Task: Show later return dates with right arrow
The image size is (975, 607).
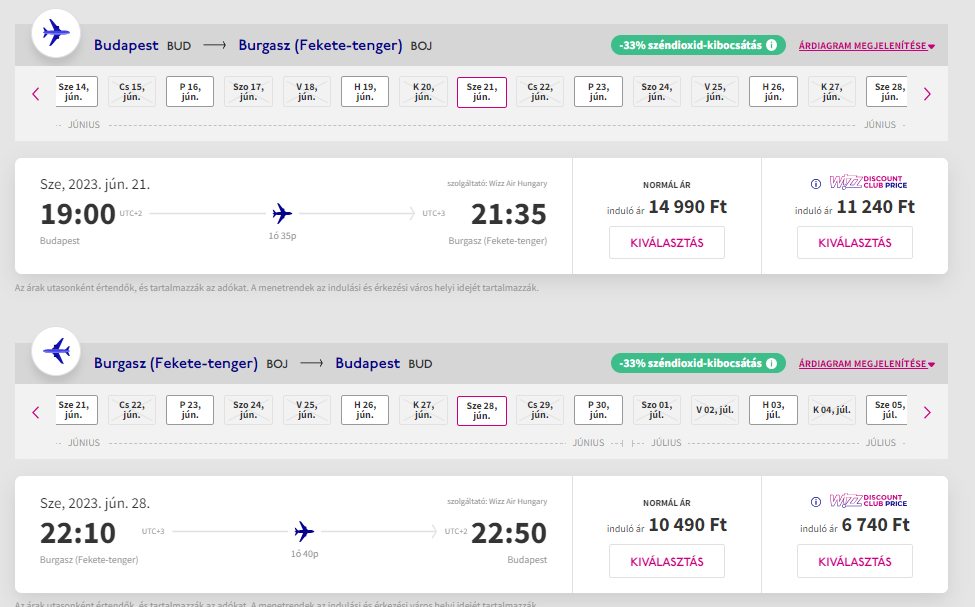Action: tap(927, 412)
